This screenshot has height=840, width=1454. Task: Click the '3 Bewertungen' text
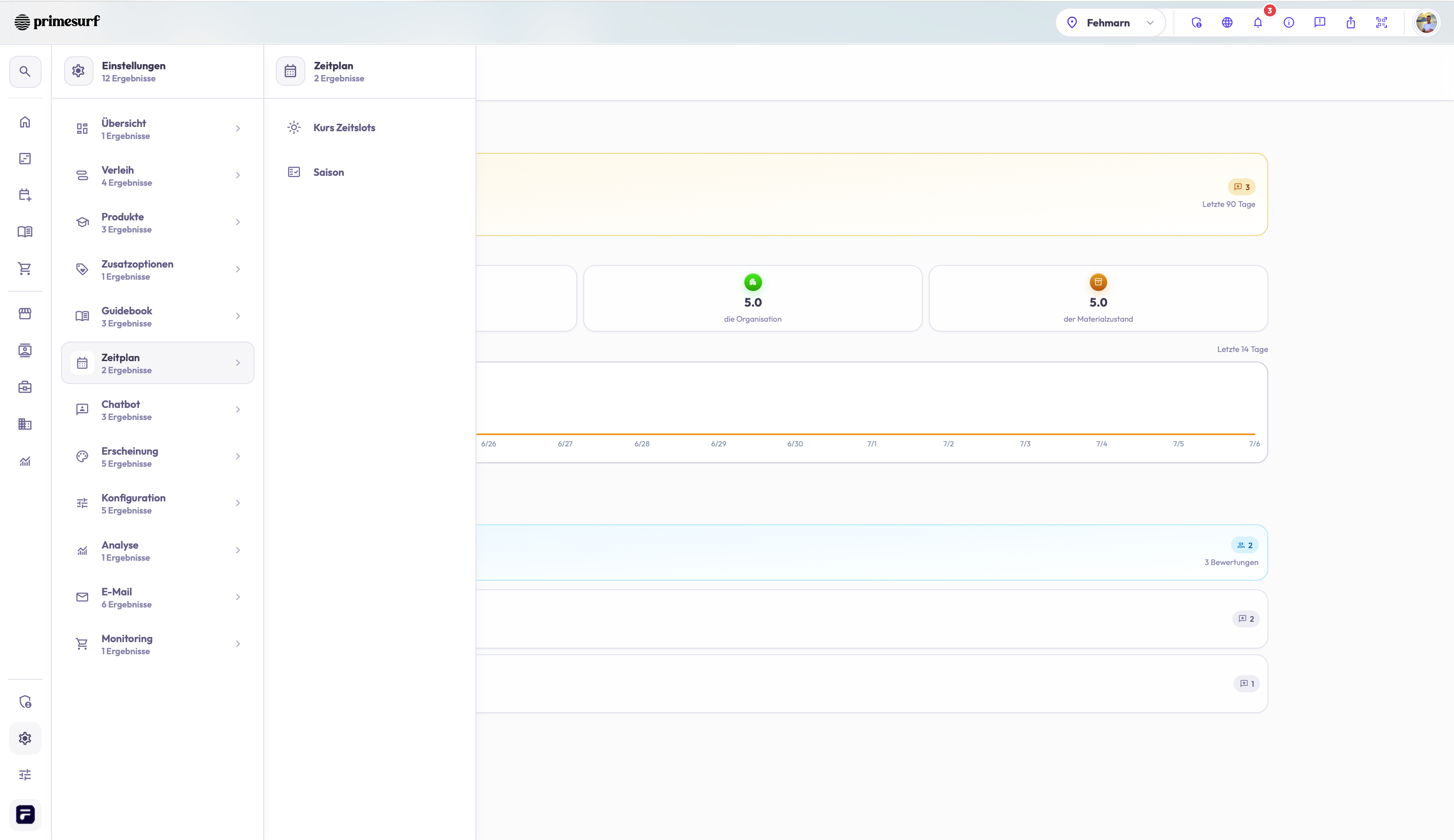coord(1231,562)
